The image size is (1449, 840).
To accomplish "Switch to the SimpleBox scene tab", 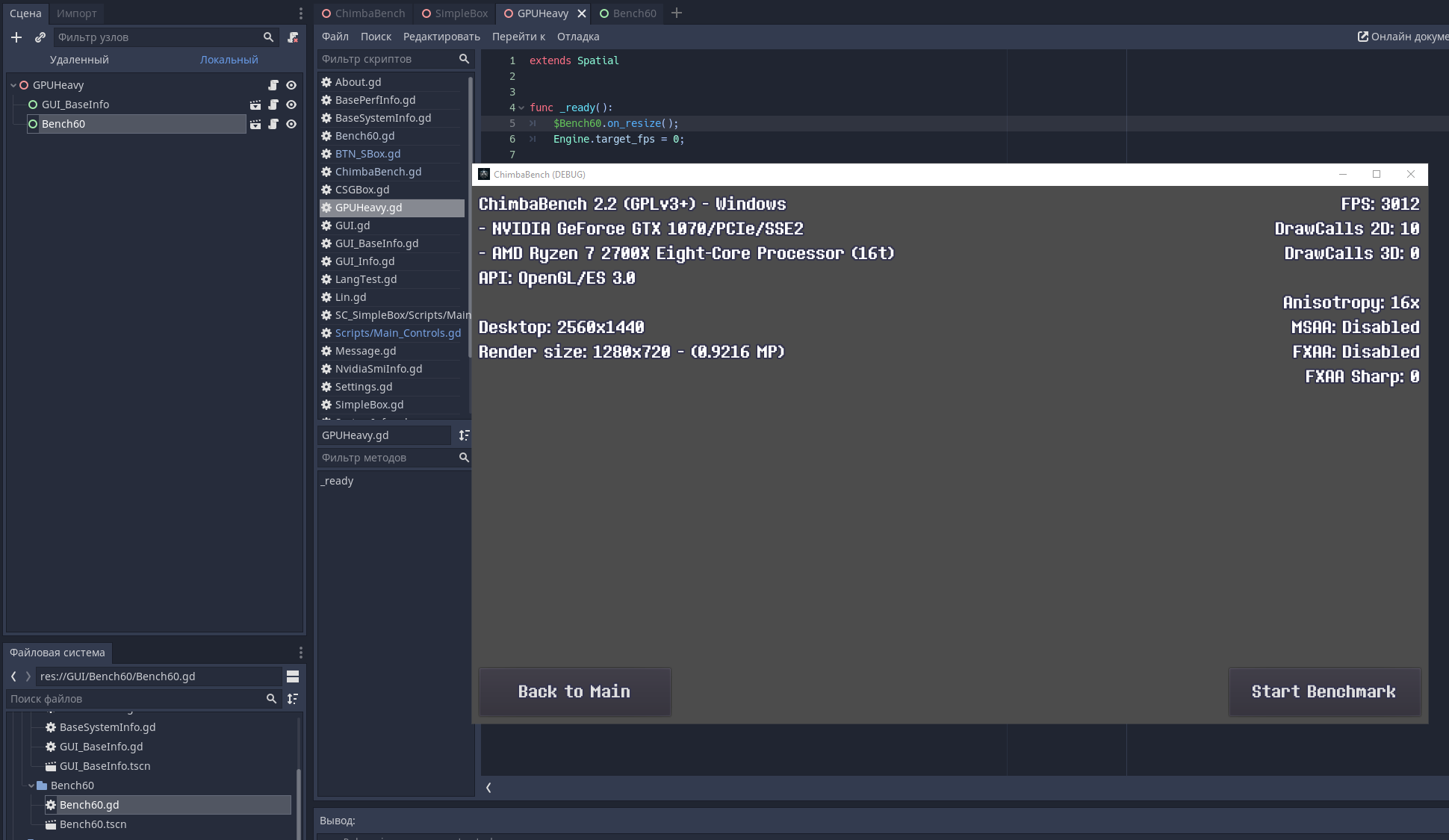I will click(x=455, y=13).
